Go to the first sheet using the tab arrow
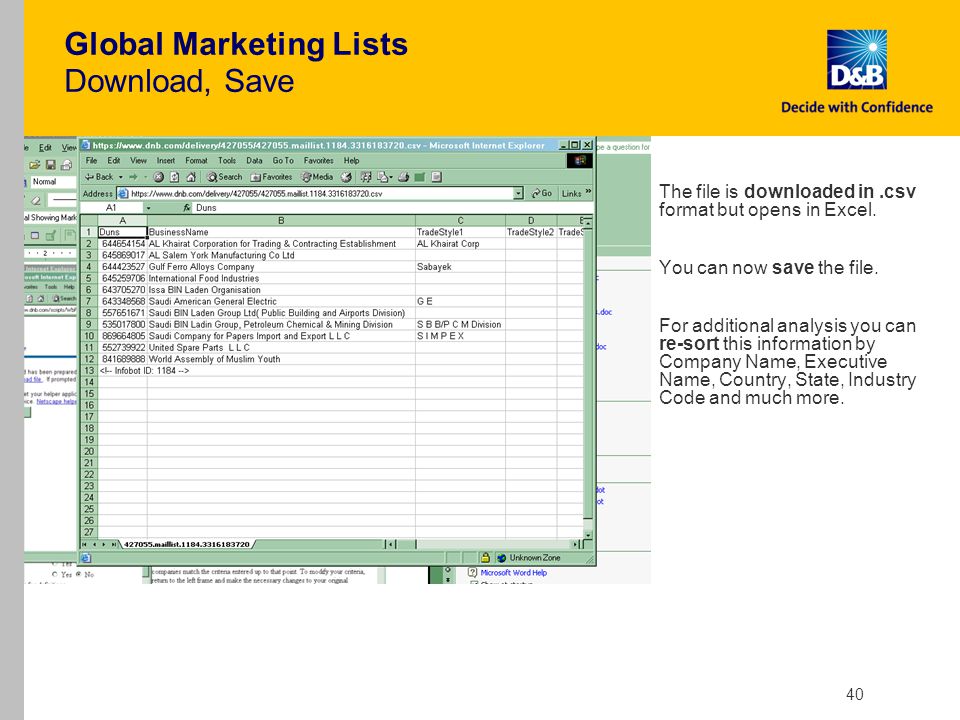 84,544
